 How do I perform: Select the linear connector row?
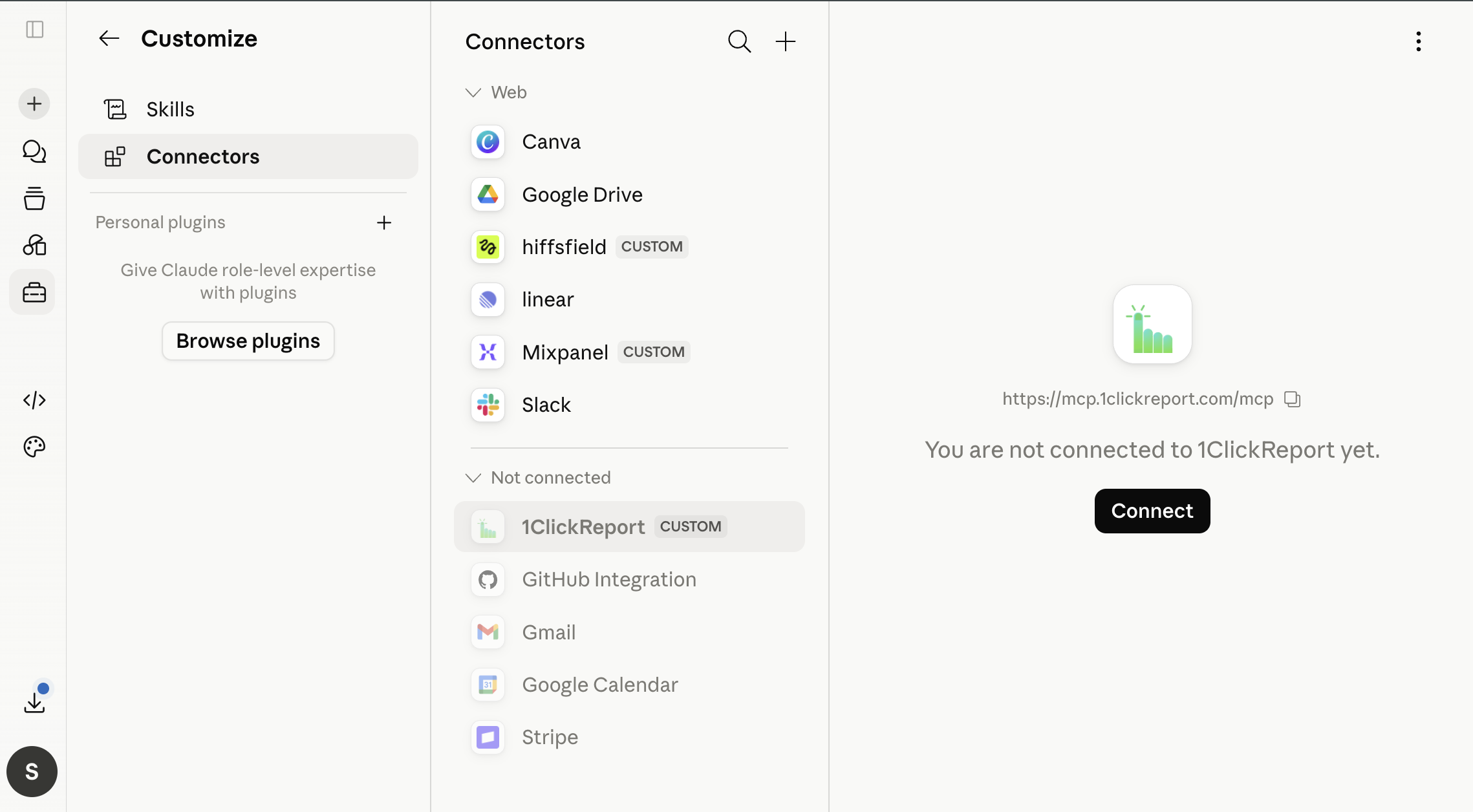[629, 299]
